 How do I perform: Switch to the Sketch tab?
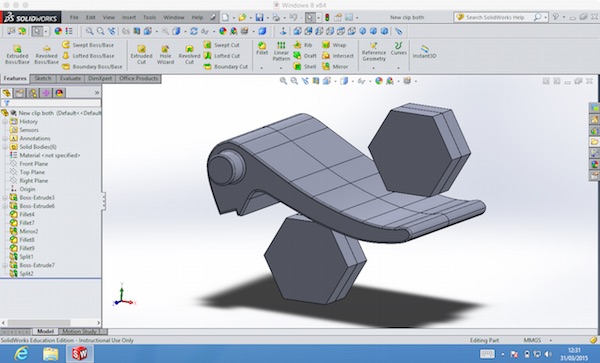(43, 78)
